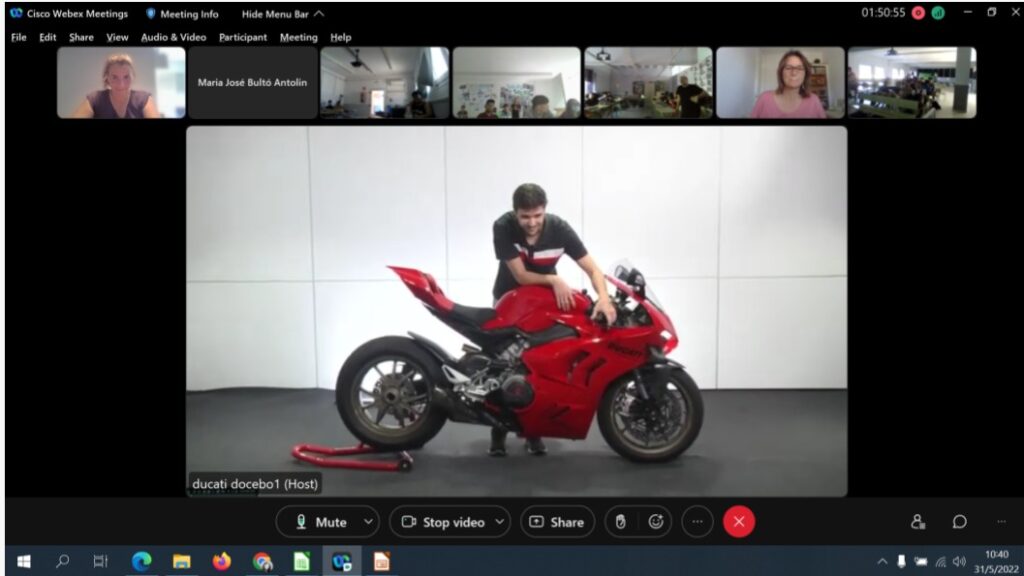Open Windows Start menu
The width and height of the screenshot is (1024, 576).
[x=24, y=561]
